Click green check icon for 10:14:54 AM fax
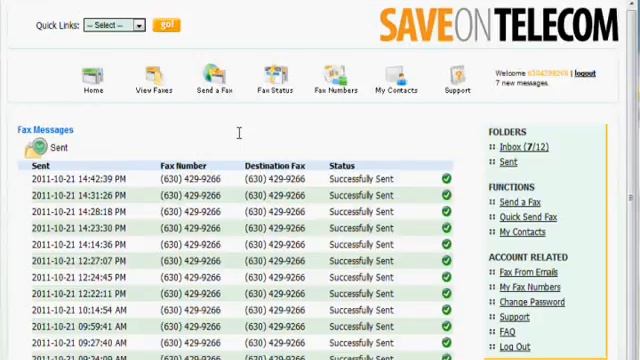640x360 pixels. (x=447, y=310)
